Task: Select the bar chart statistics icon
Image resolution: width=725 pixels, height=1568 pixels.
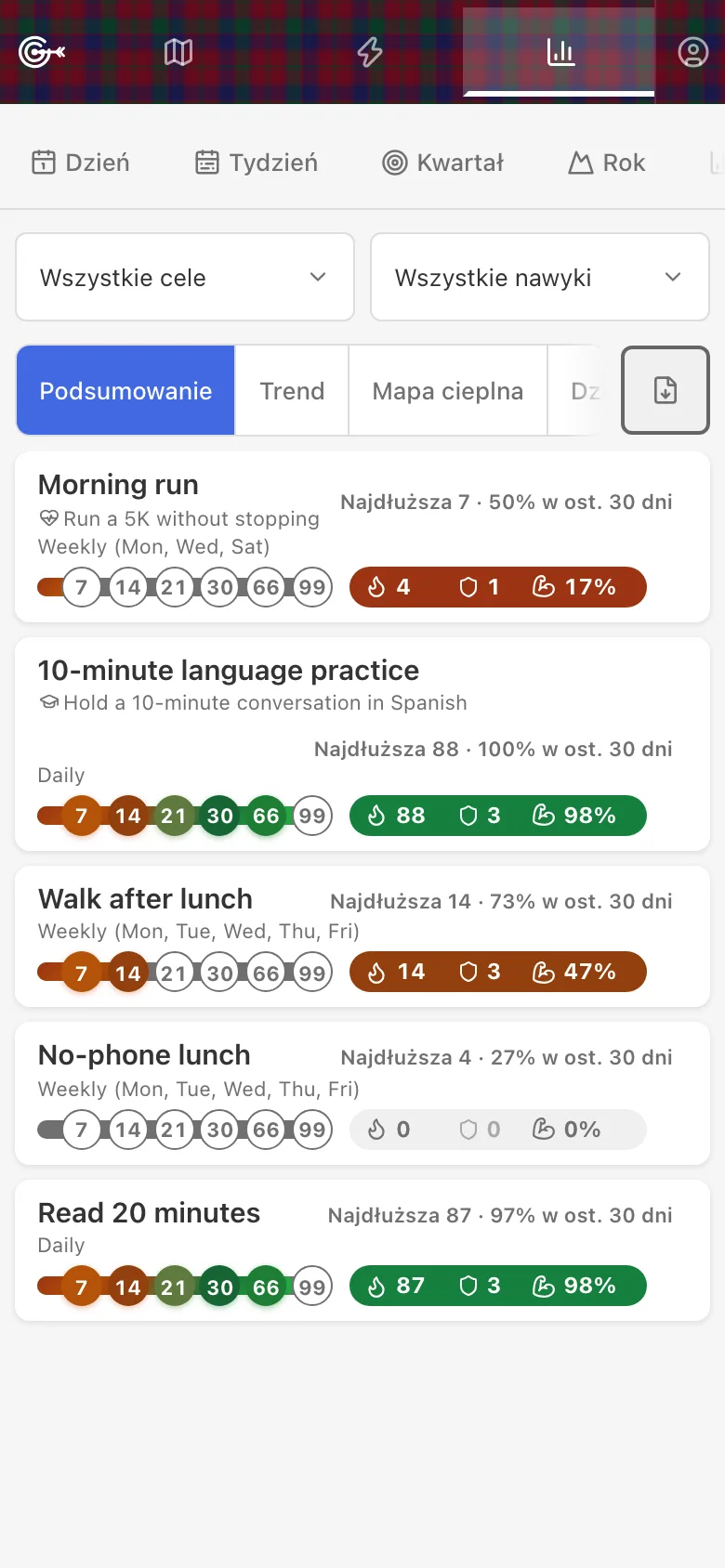Action: pyautogui.click(x=560, y=52)
